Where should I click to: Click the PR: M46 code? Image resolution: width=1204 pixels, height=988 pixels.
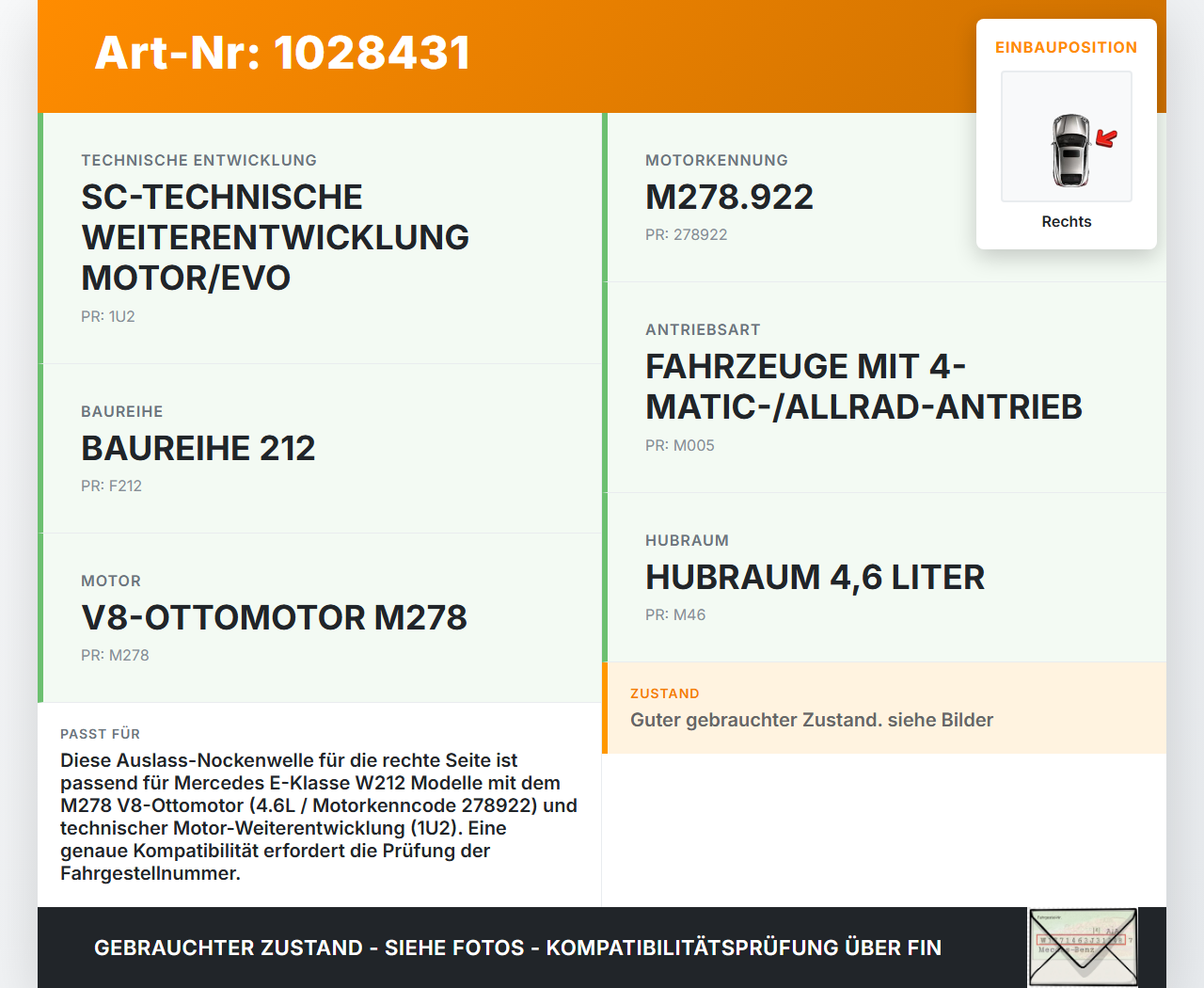pos(675,614)
